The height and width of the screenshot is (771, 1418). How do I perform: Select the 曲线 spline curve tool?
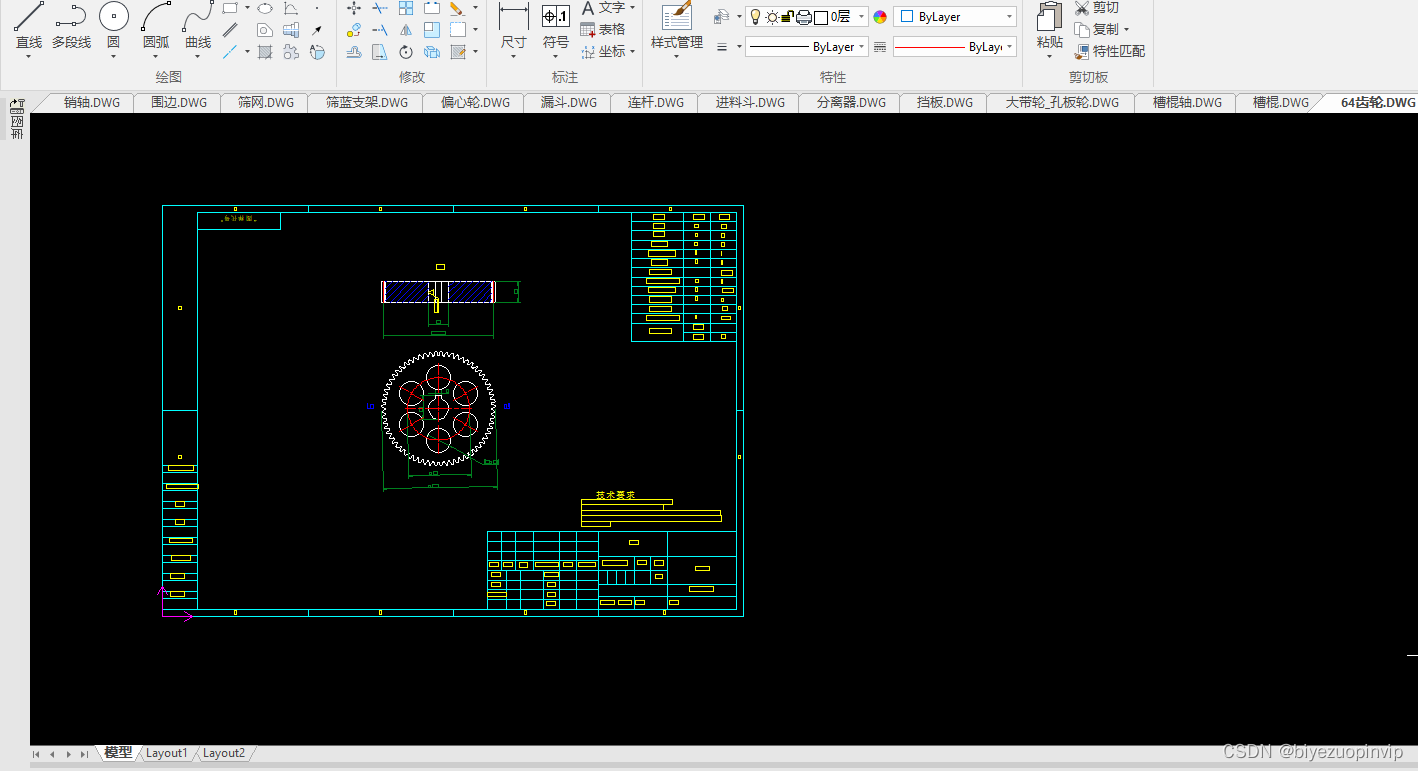pos(198,24)
